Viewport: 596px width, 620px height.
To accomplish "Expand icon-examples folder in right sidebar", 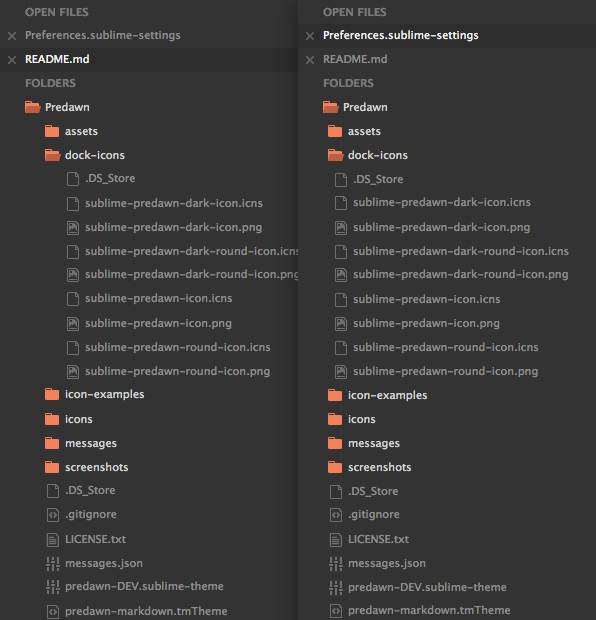I will coord(335,395).
